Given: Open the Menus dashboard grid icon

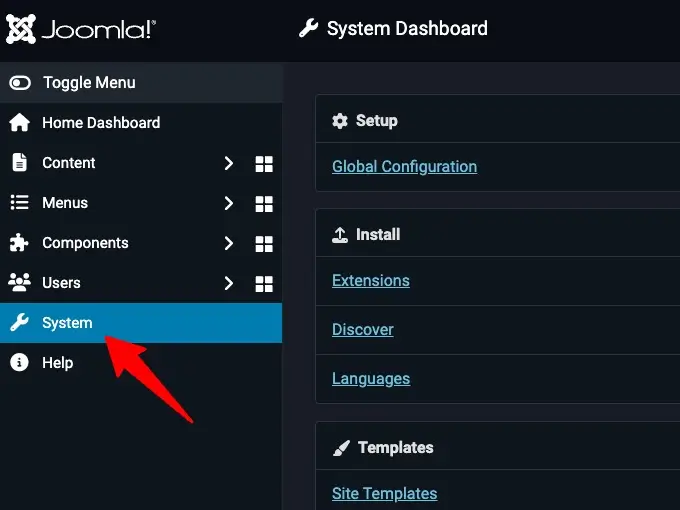Looking at the screenshot, I should tap(264, 204).
